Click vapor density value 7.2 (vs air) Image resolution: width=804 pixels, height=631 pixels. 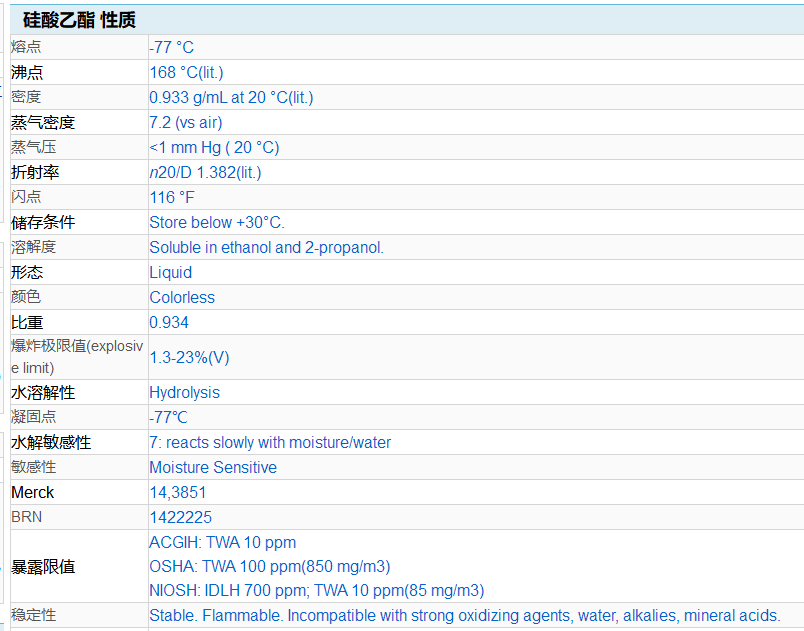tap(185, 122)
